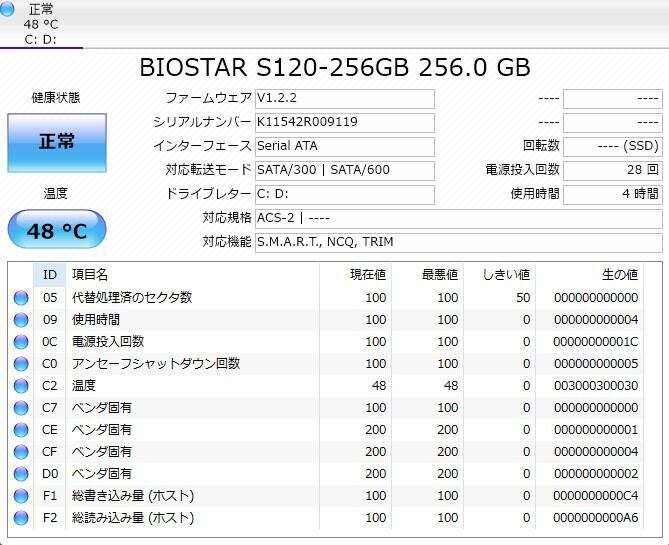The height and width of the screenshot is (545, 669).
Task: Click the 正常 health status button
Action: (x=56, y=142)
